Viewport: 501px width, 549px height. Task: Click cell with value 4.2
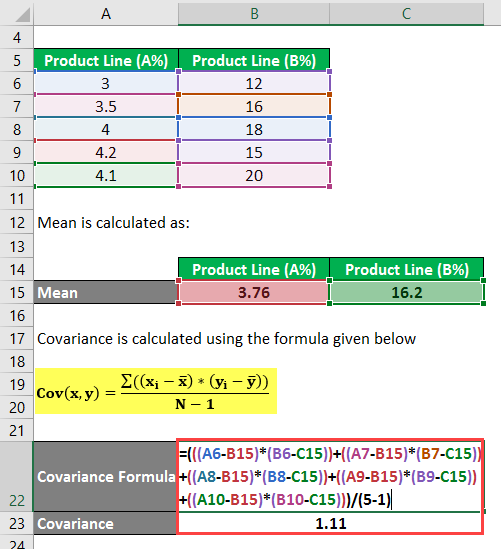(x=106, y=153)
